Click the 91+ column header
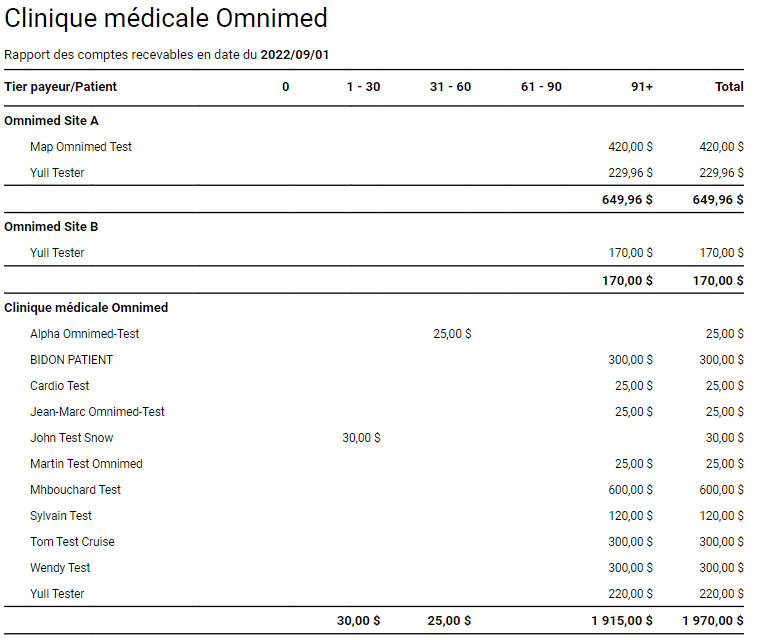This screenshot has width=759, height=640. coord(641,87)
